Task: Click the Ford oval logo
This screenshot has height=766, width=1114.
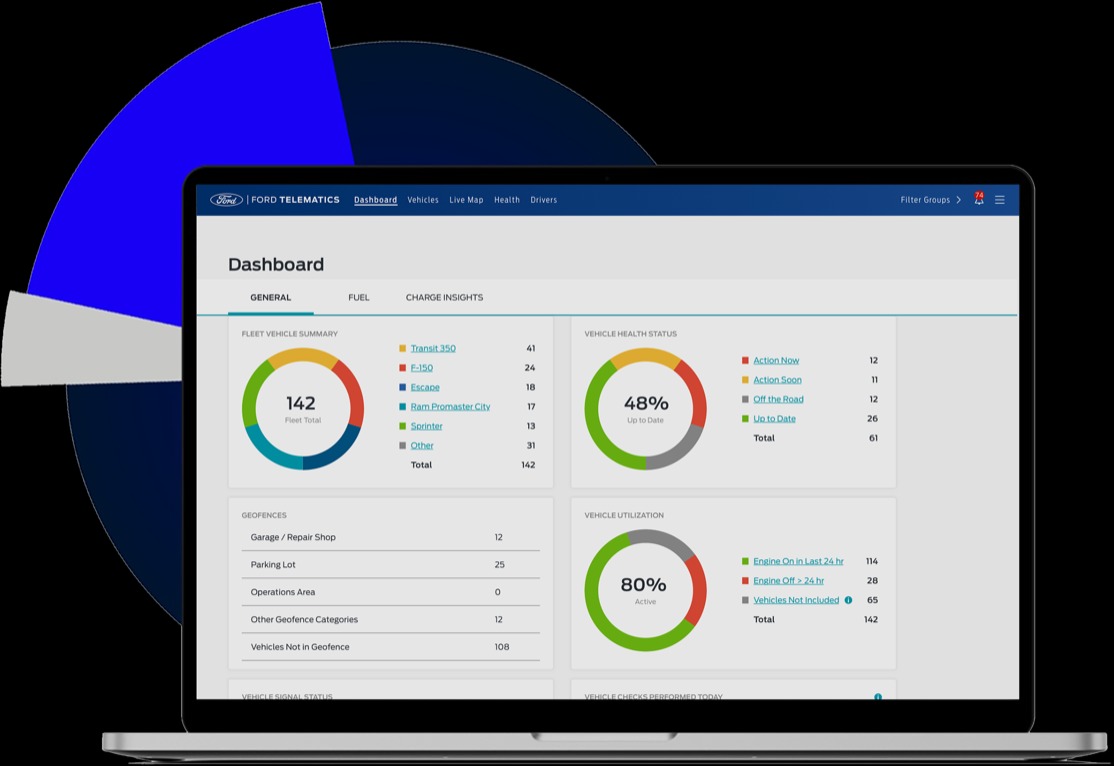Action: point(226,200)
